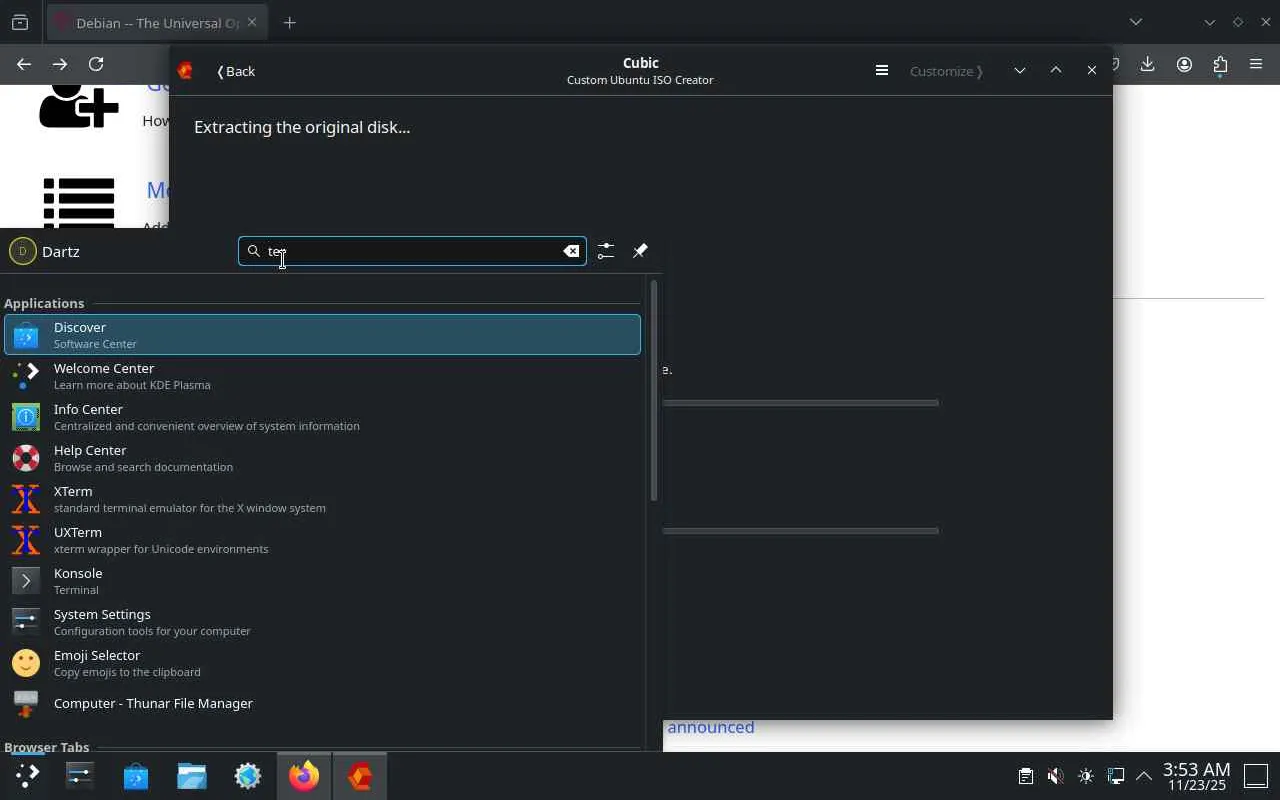Screen dimensions: 1280x800
Task: Open launcher configure settings icon
Action: (x=606, y=251)
